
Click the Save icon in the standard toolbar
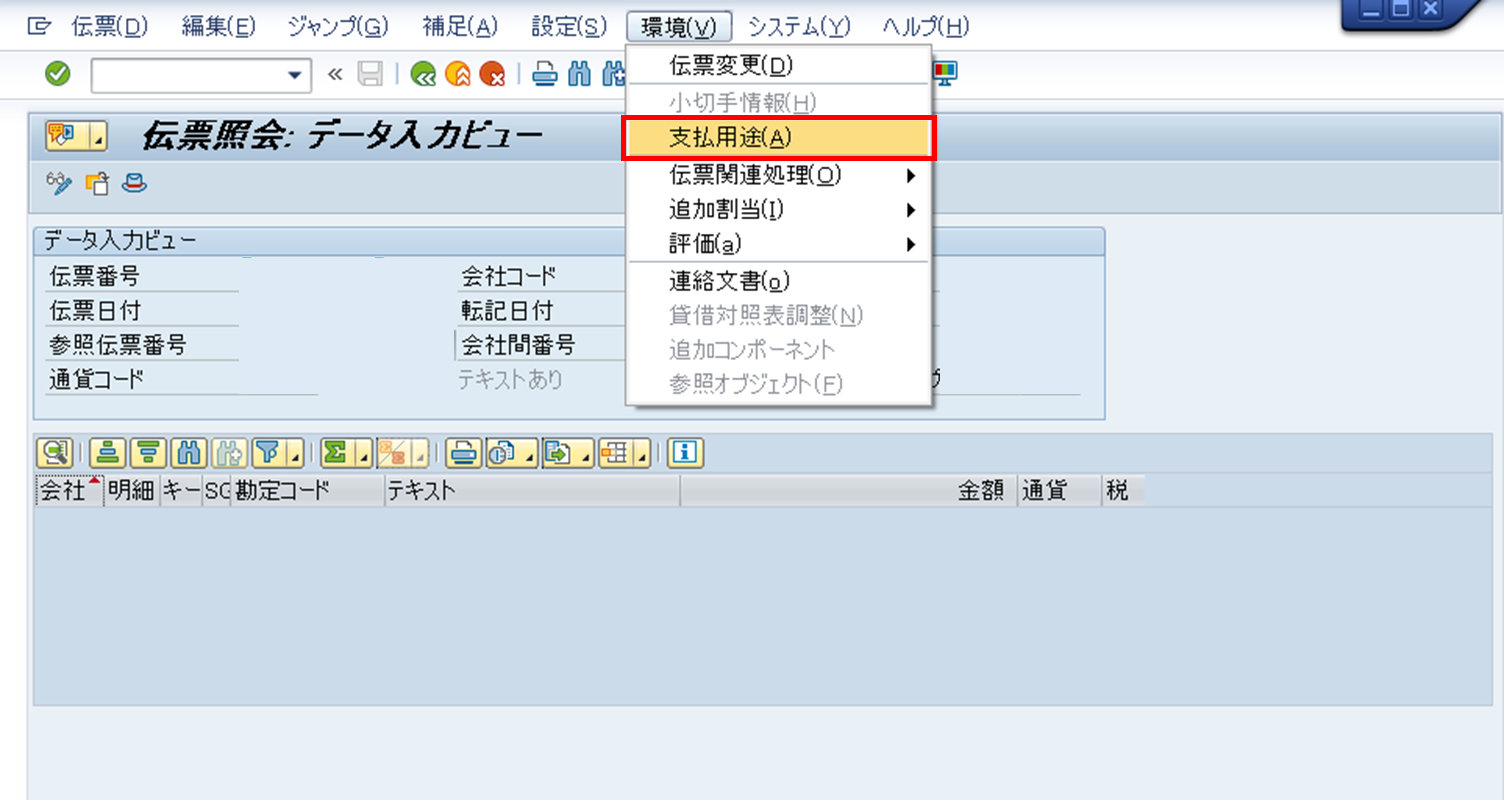370,73
